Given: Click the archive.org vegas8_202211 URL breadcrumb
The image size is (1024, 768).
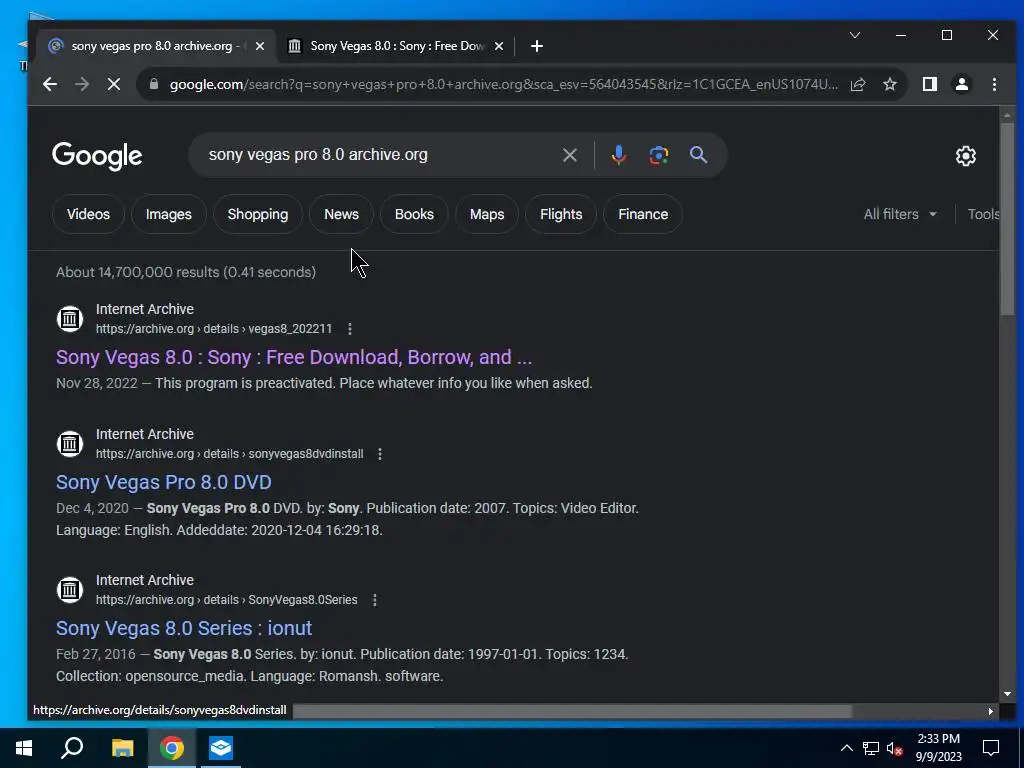Looking at the screenshot, I should [214, 328].
